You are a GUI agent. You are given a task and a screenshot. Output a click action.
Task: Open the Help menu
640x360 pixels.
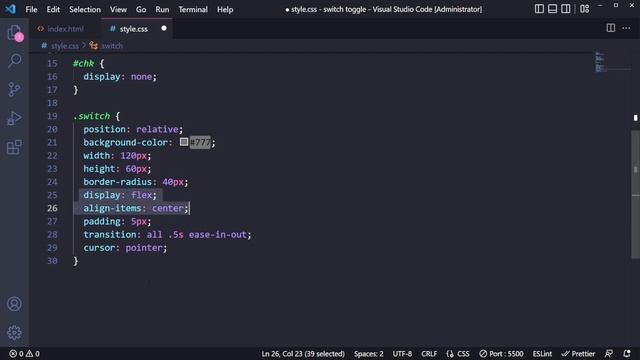point(225,9)
